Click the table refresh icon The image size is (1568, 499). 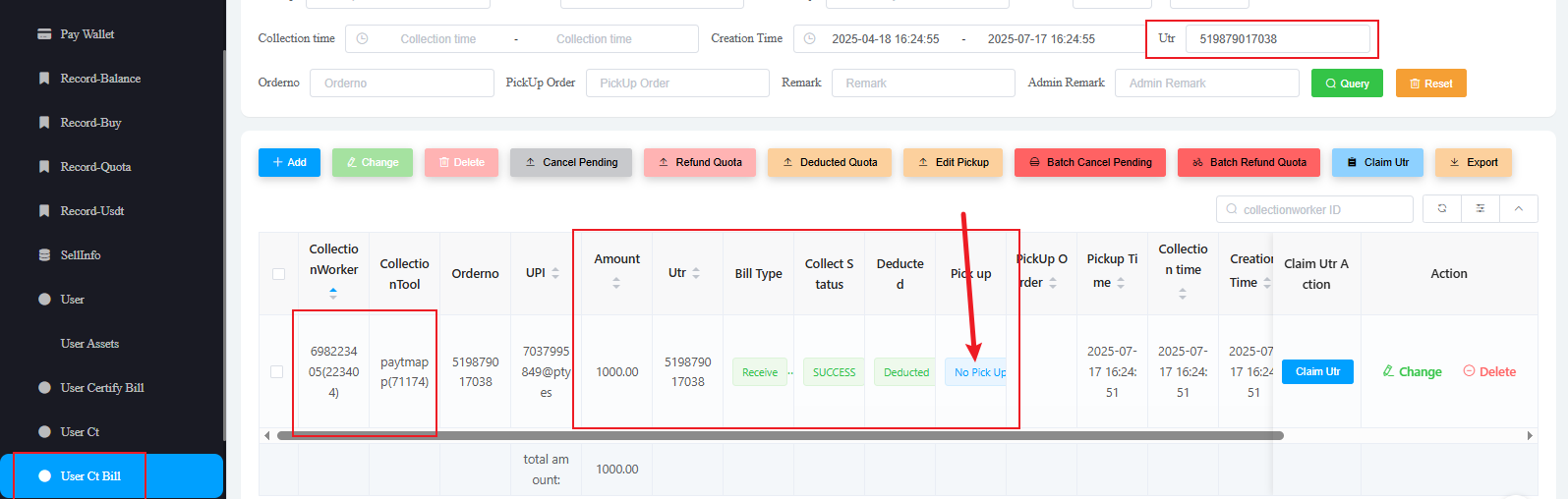coord(1442,209)
